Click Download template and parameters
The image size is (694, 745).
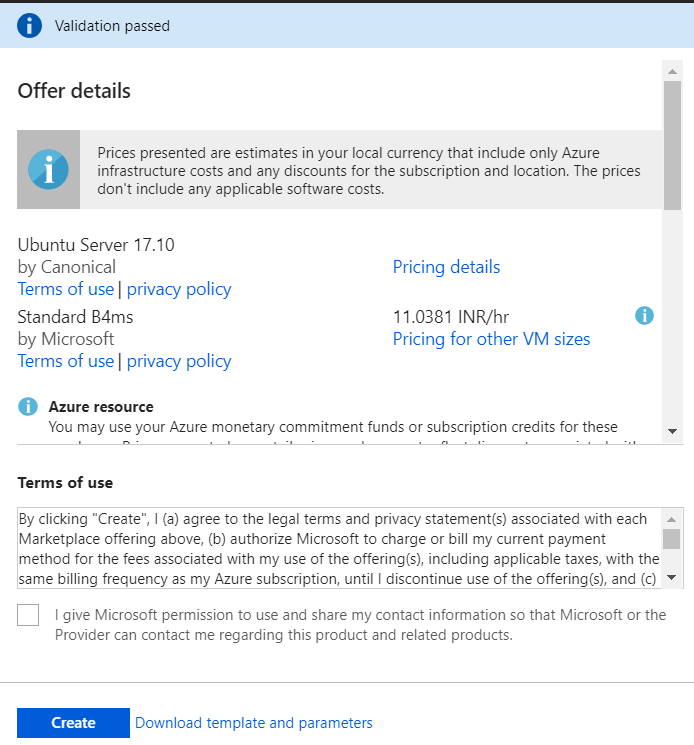(254, 723)
